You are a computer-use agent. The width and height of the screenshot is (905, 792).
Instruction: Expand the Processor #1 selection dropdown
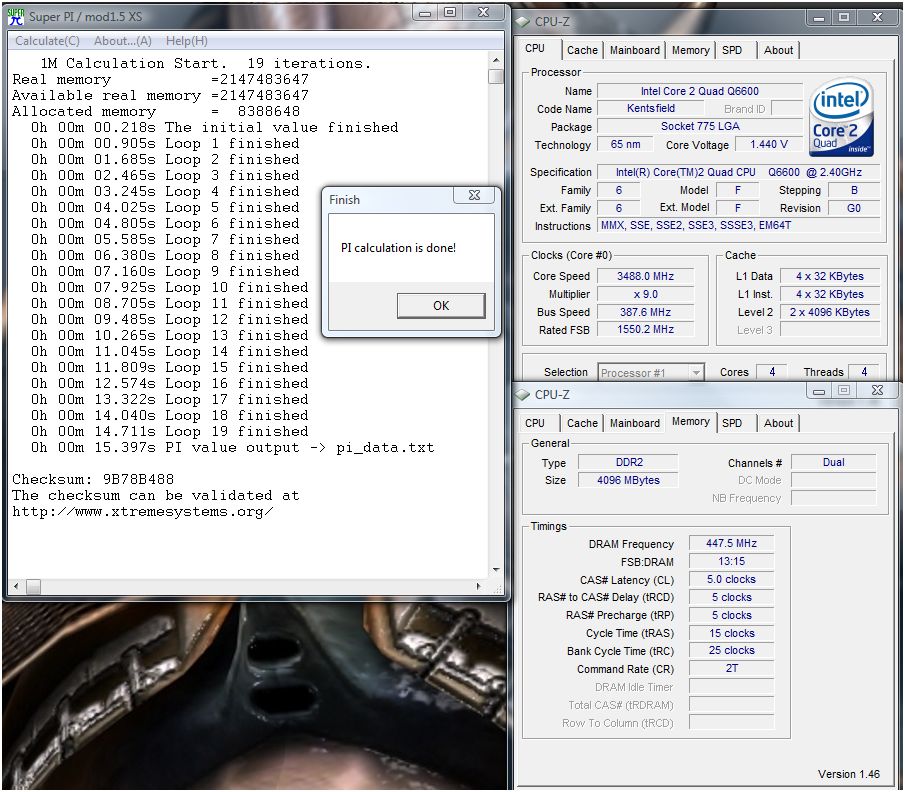click(x=697, y=373)
